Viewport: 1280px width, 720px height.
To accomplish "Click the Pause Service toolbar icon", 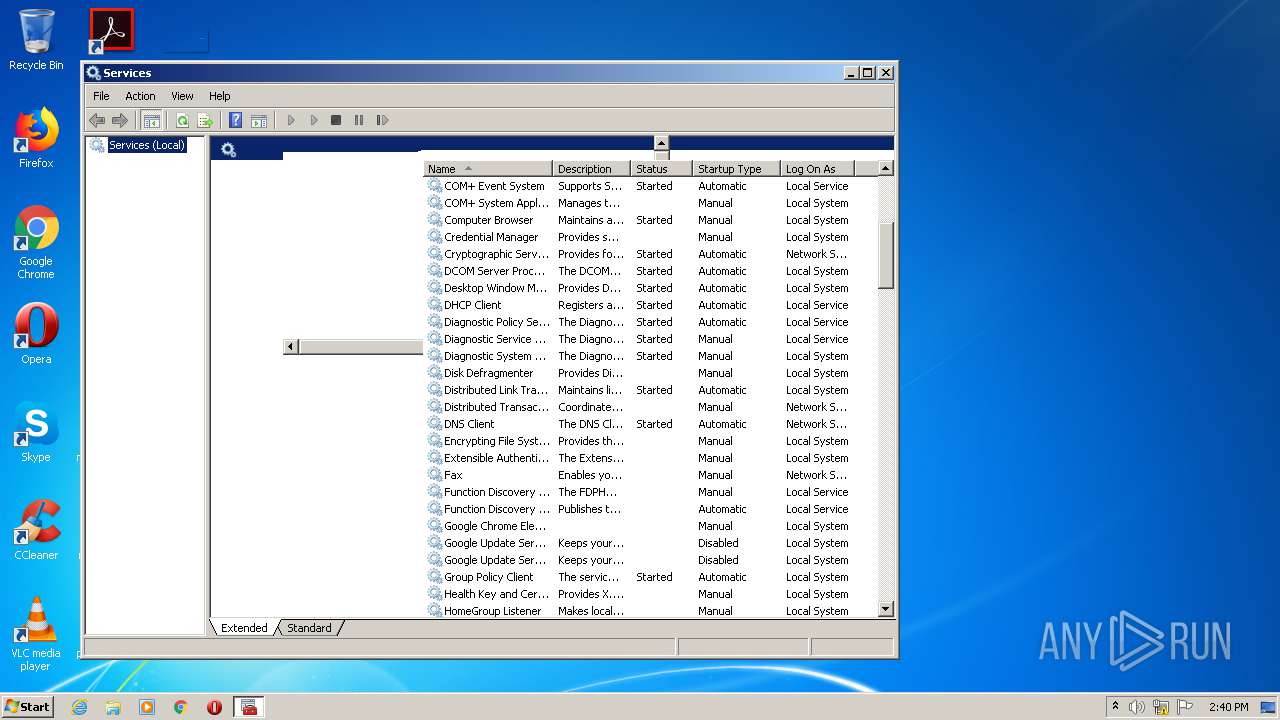I will click(x=359, y=120).
